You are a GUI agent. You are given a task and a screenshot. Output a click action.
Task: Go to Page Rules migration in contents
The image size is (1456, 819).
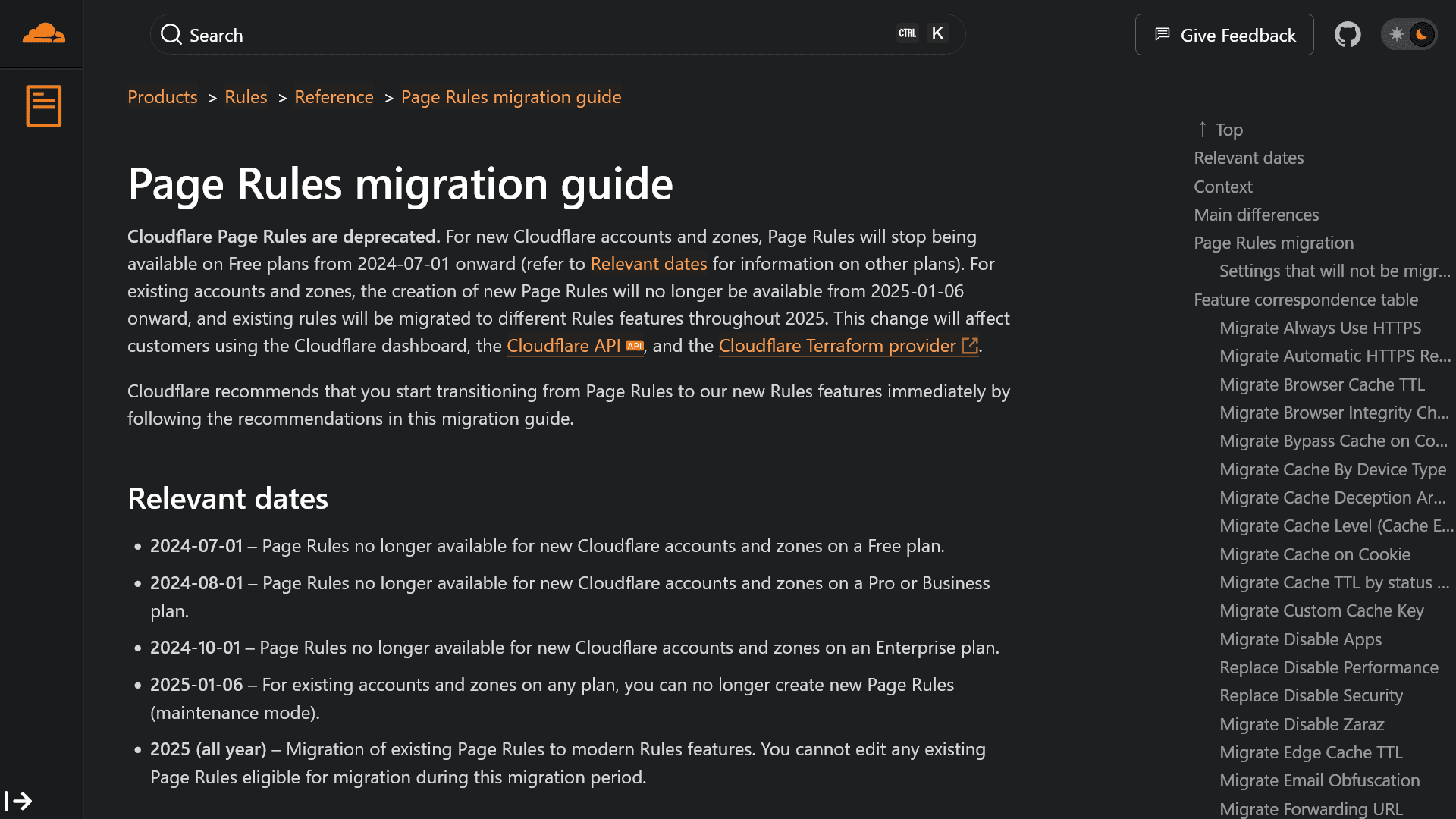point(1274,243)
